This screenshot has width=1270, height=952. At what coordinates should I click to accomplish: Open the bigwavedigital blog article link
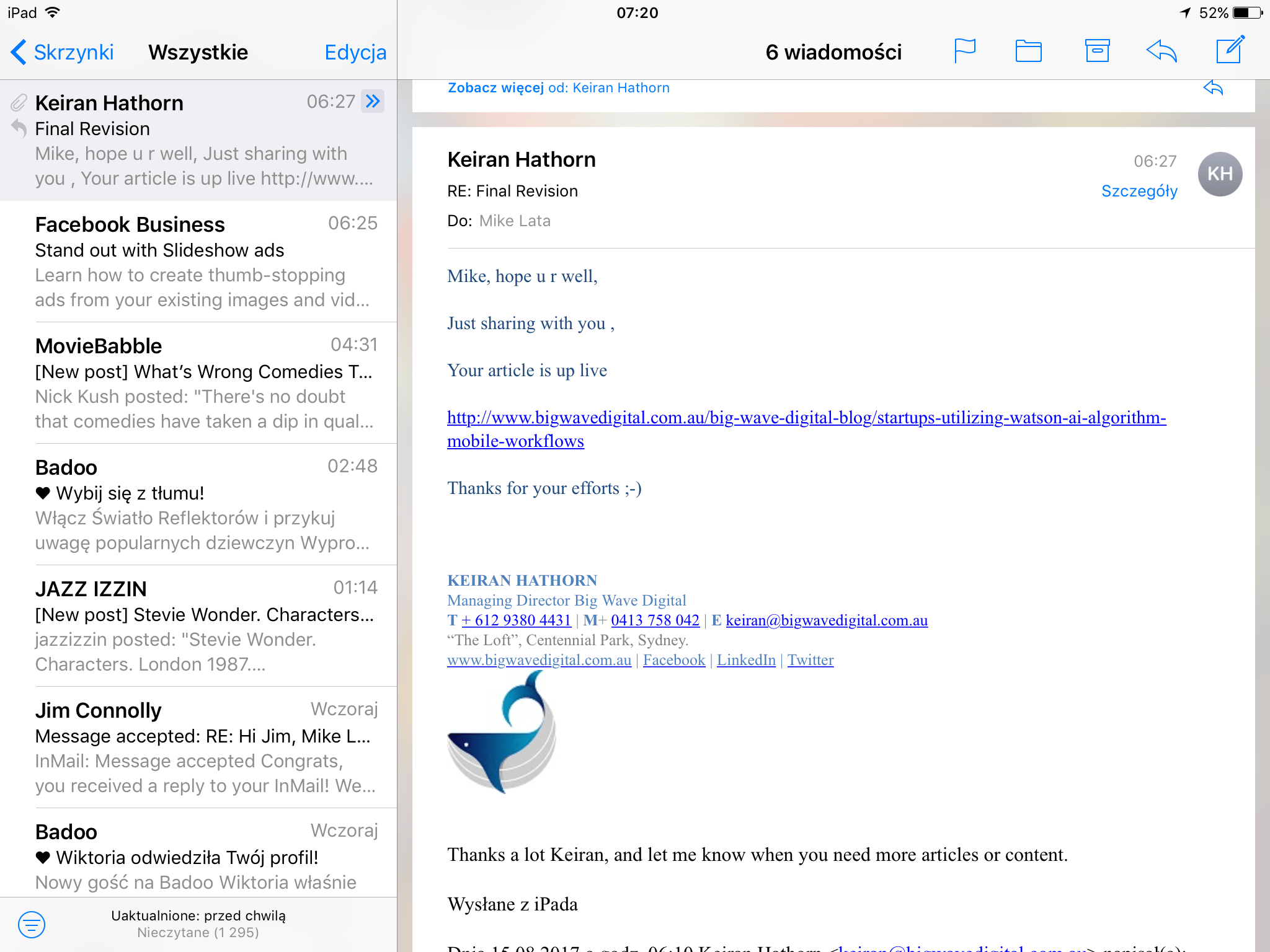[806, 418]
